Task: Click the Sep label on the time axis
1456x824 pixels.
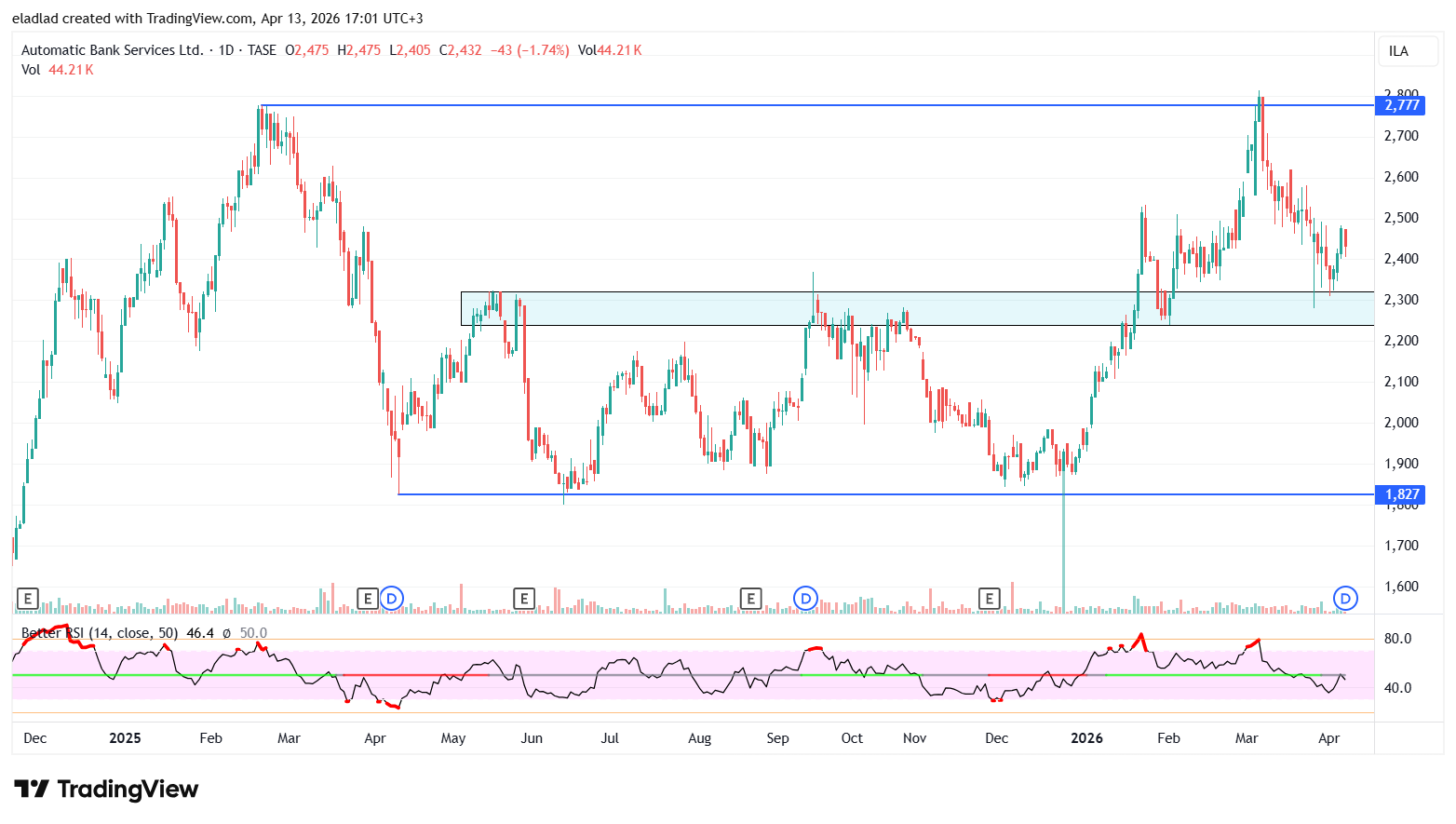Action: 777,738
